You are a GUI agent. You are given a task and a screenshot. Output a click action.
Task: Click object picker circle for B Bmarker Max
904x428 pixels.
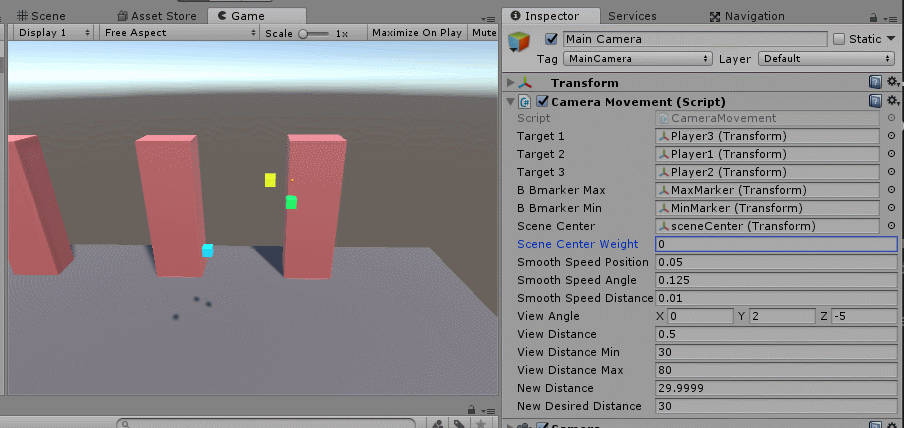891,190
